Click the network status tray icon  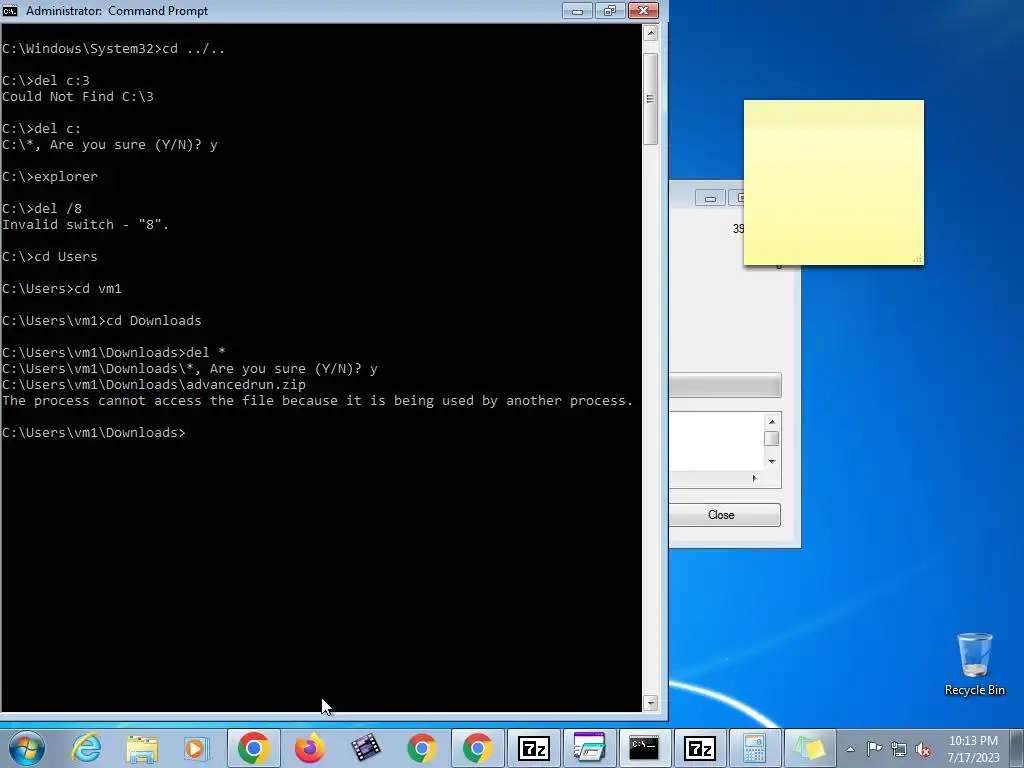point(899,749)
